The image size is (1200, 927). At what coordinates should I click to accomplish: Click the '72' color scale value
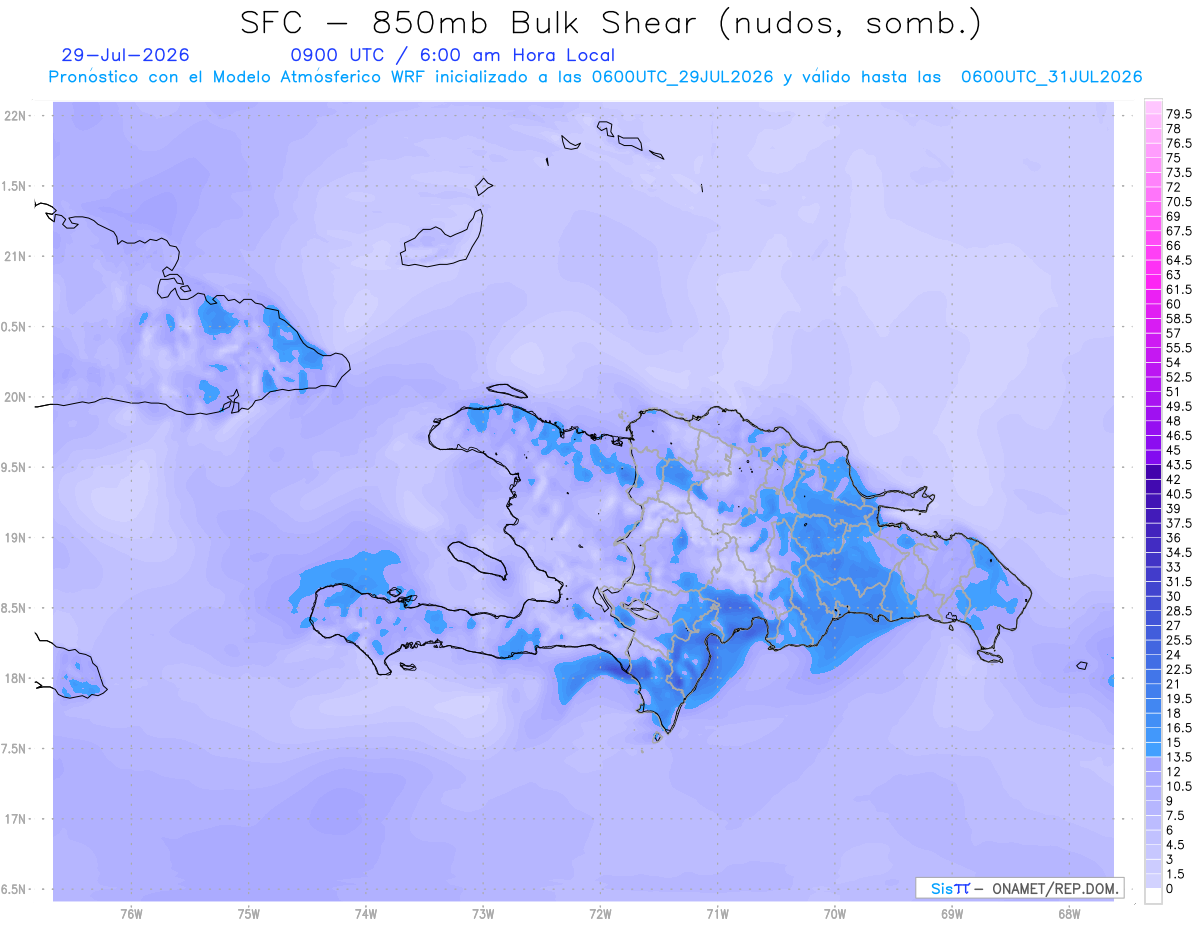(x=1173, y=187)
